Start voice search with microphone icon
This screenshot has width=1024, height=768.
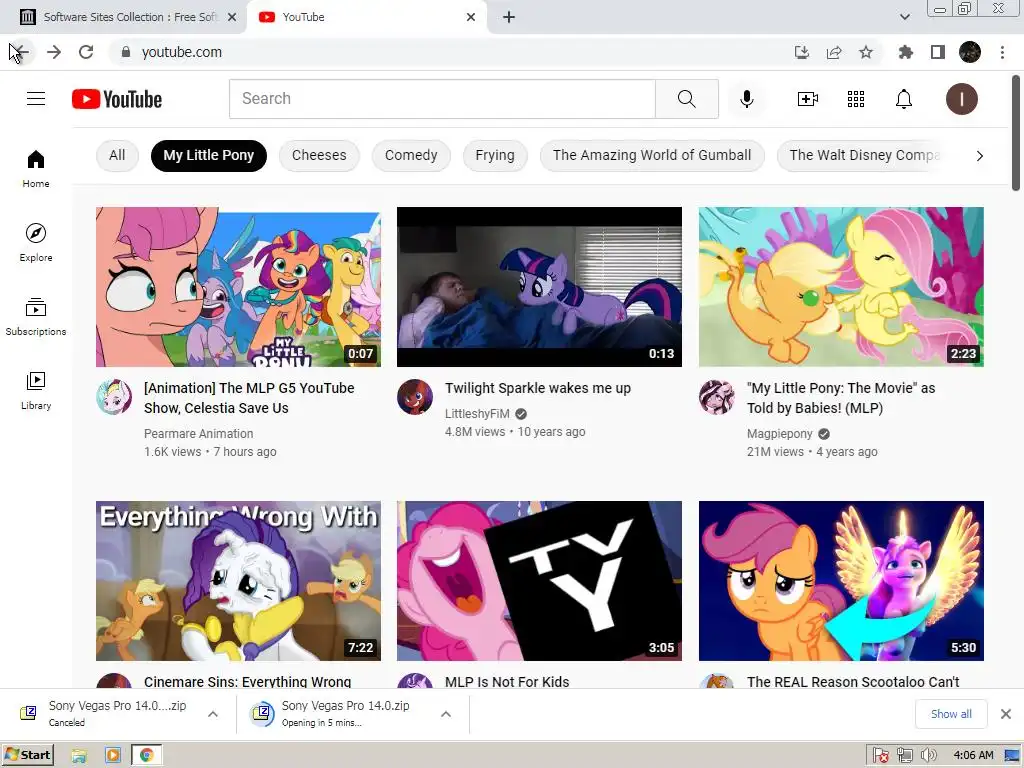(x=746, y=99)
